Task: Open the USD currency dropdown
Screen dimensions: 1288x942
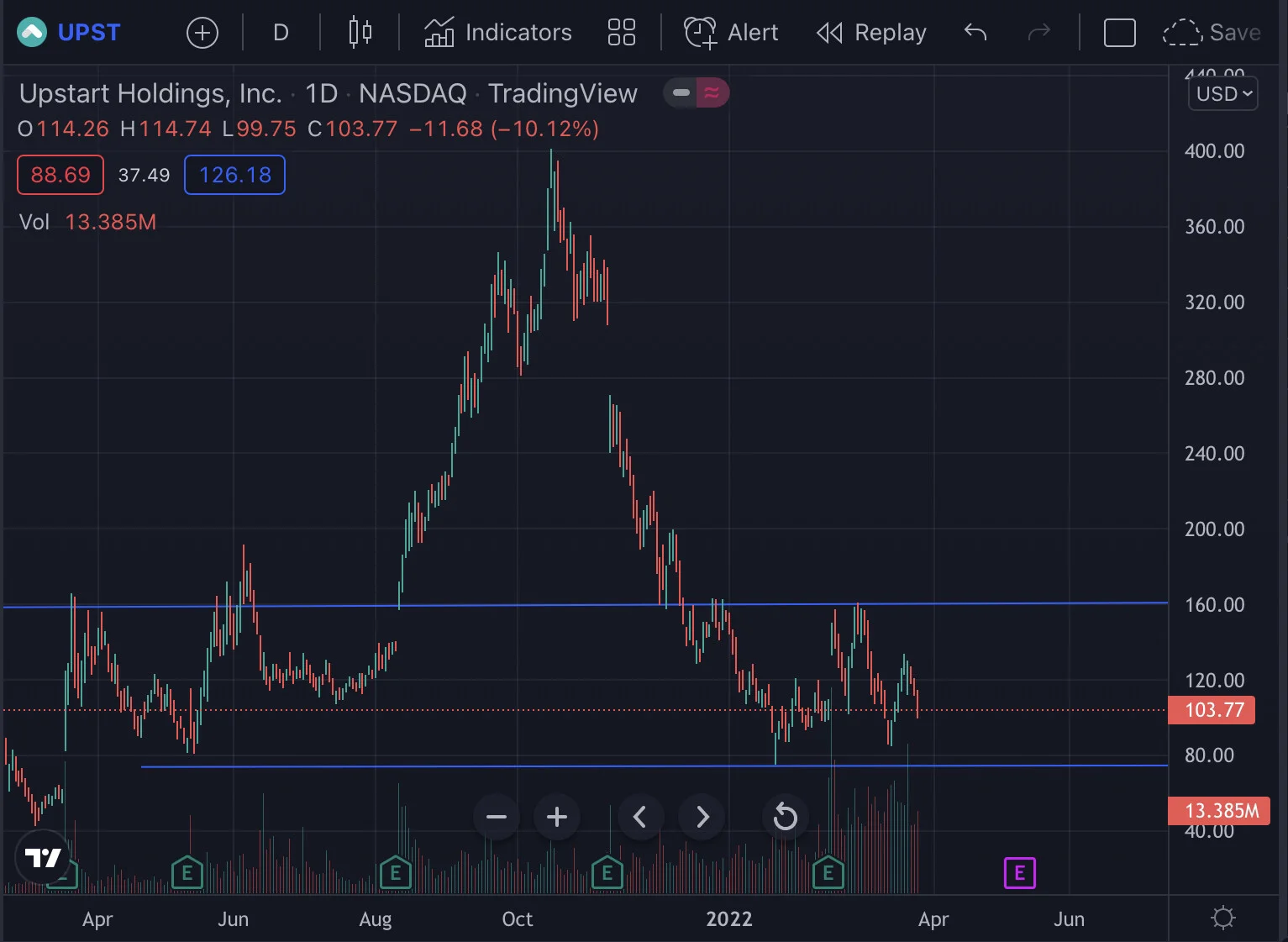Action: pos(1223,93)
